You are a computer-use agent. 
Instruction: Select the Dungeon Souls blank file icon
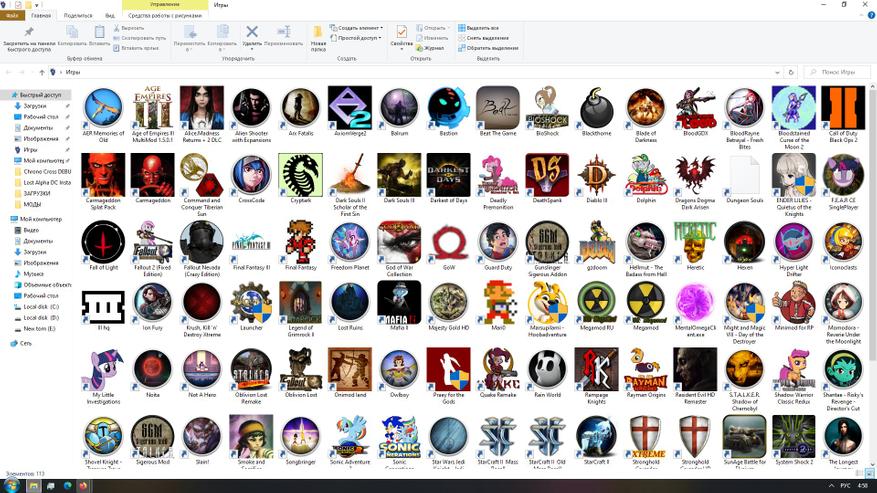[x=744, y=174]
